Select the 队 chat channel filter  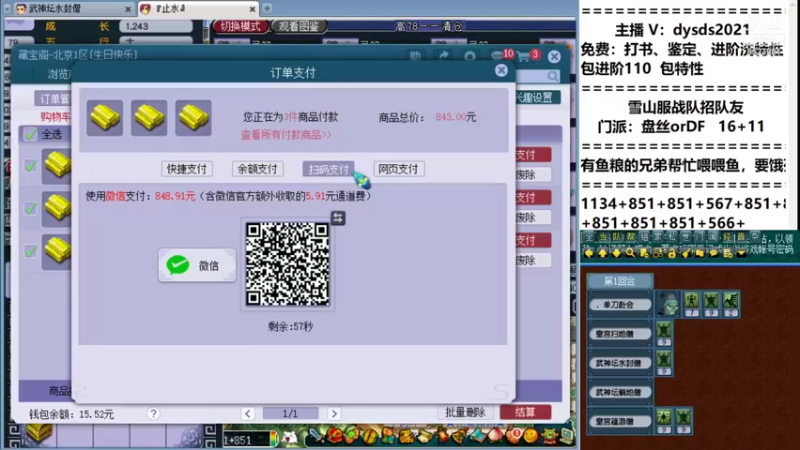coord(617,237)
